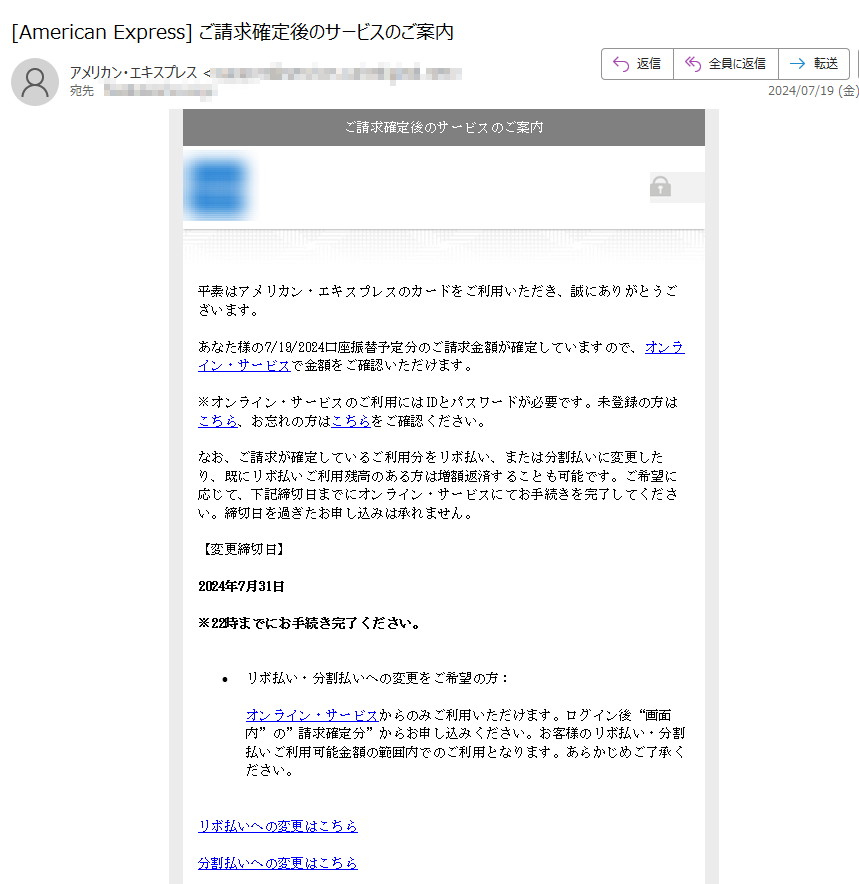Open the sender's profile avatar icon

pyautogui.click(x=35, y=82)
